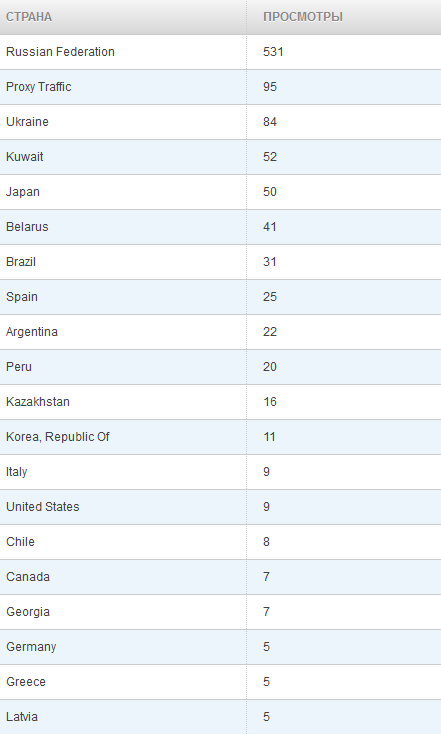Select the Japan row
Viewport: 441px width, 735px height.
click(220, 192)
